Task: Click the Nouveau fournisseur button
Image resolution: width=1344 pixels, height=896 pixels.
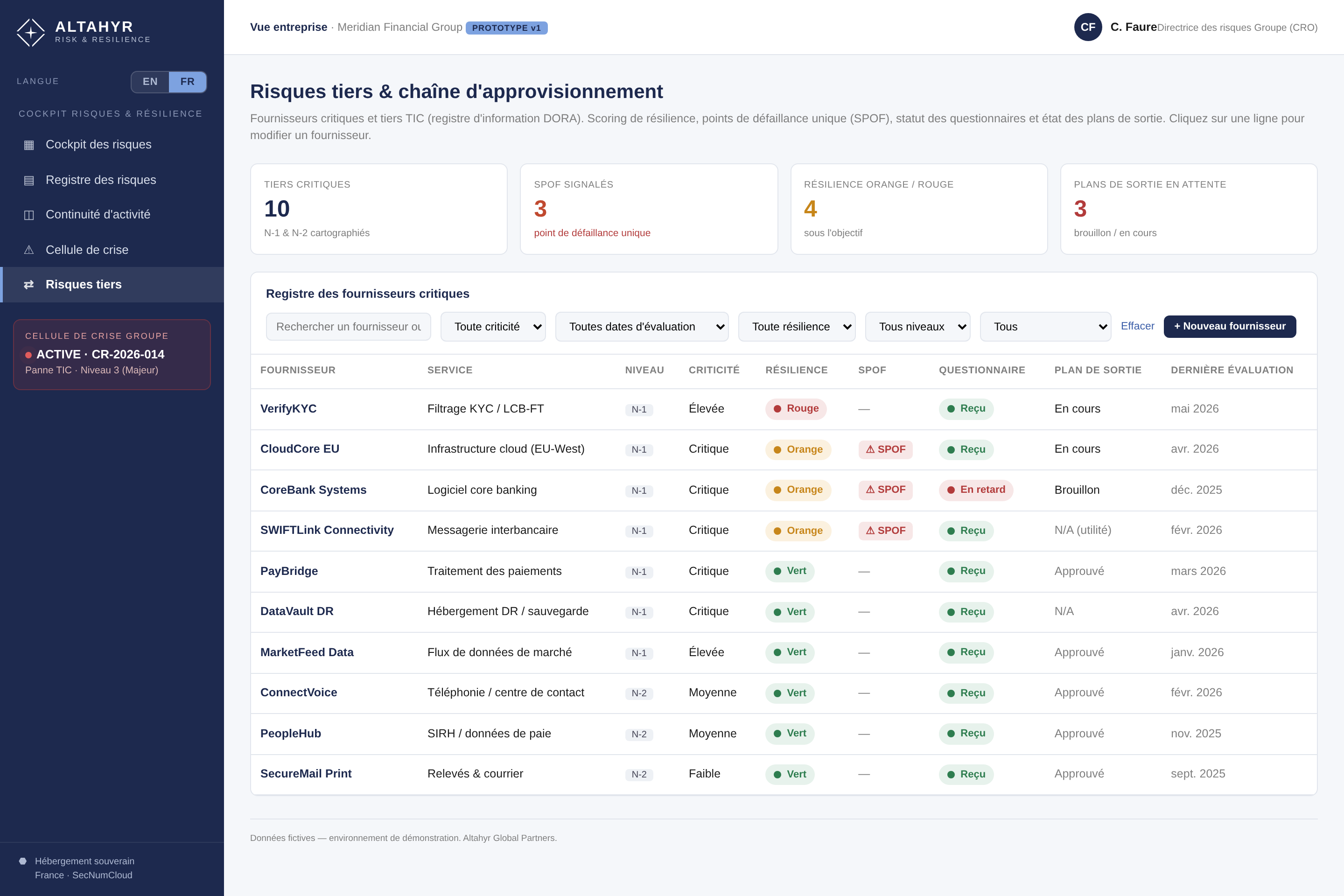Action: coord(1230,326)
